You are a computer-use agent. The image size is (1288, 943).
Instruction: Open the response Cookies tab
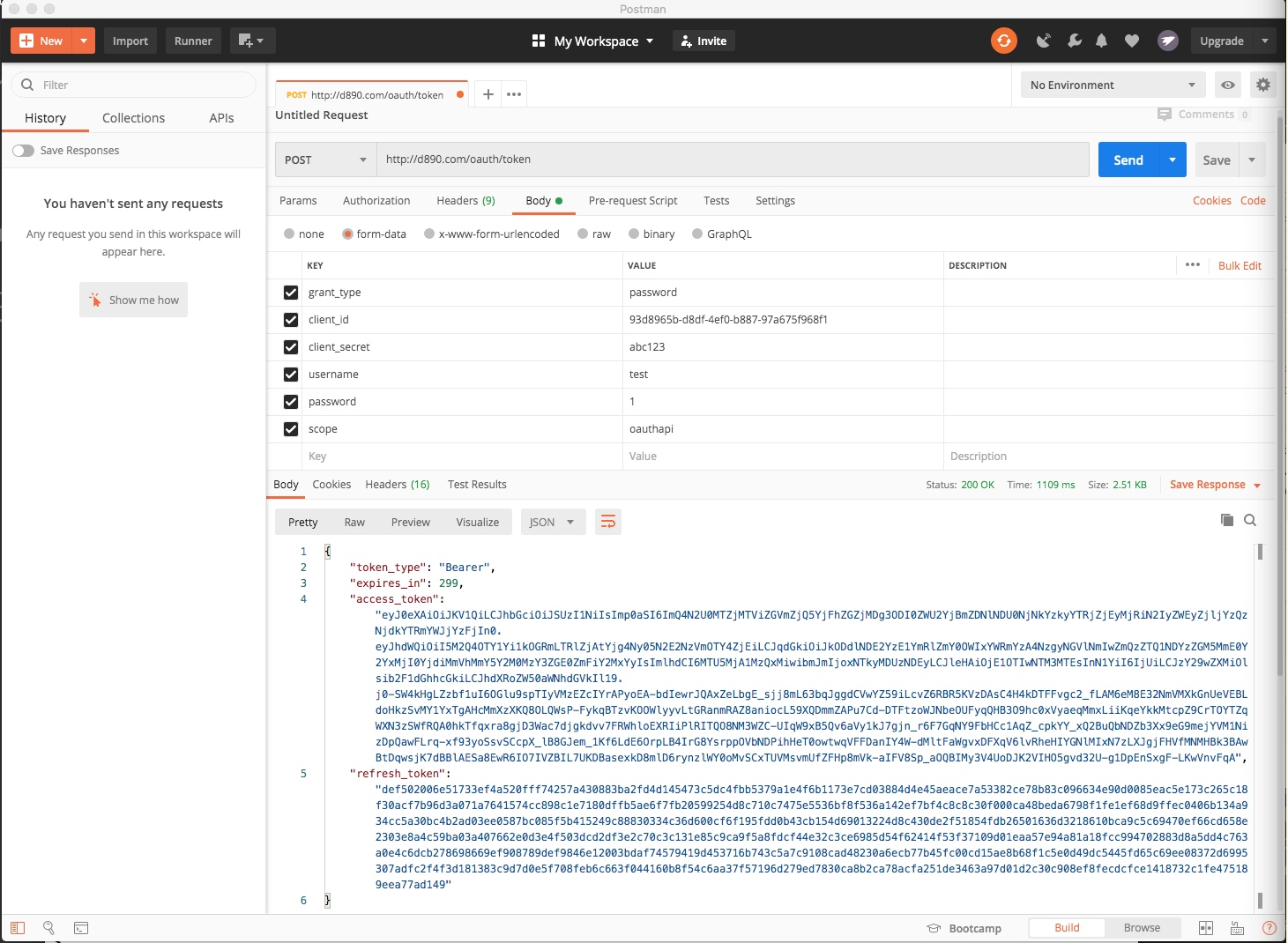pos(331,485)
